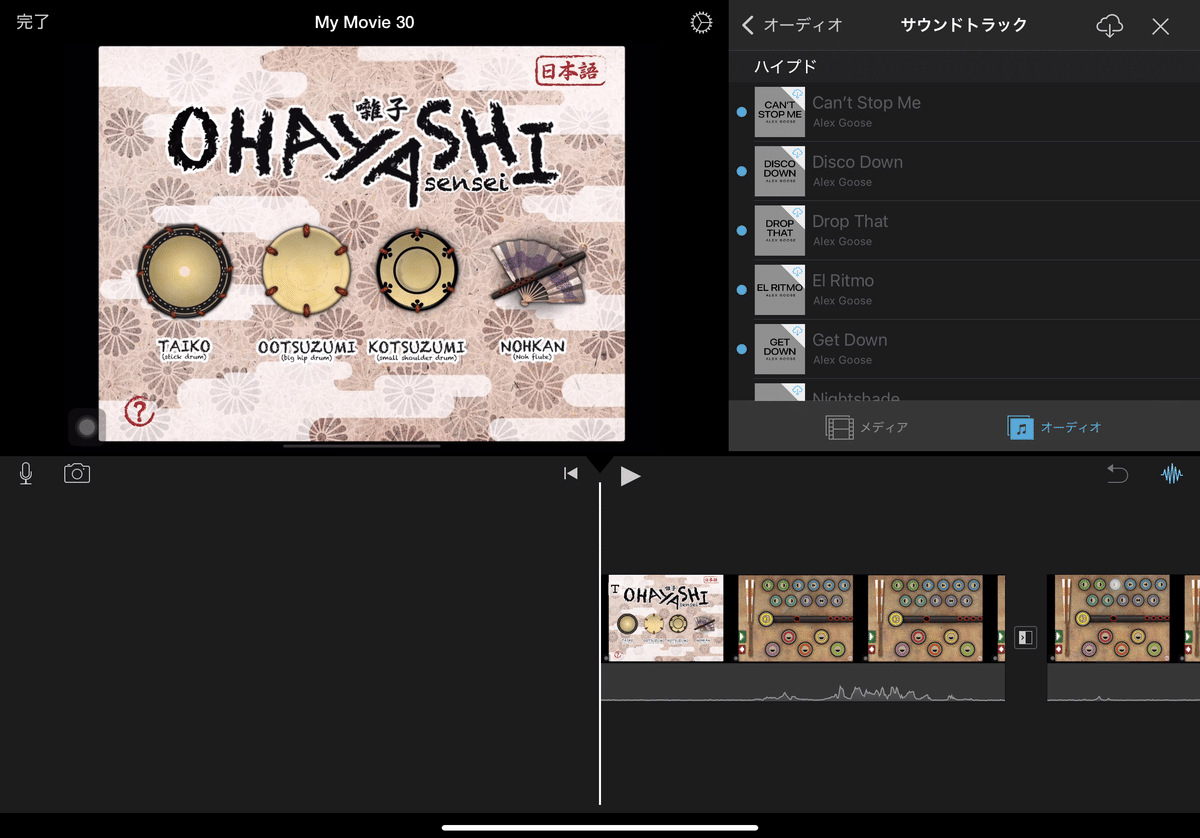Tap blue dot beside Get Down
This screenshot has height=838, width=1200.
pos(741,349)
